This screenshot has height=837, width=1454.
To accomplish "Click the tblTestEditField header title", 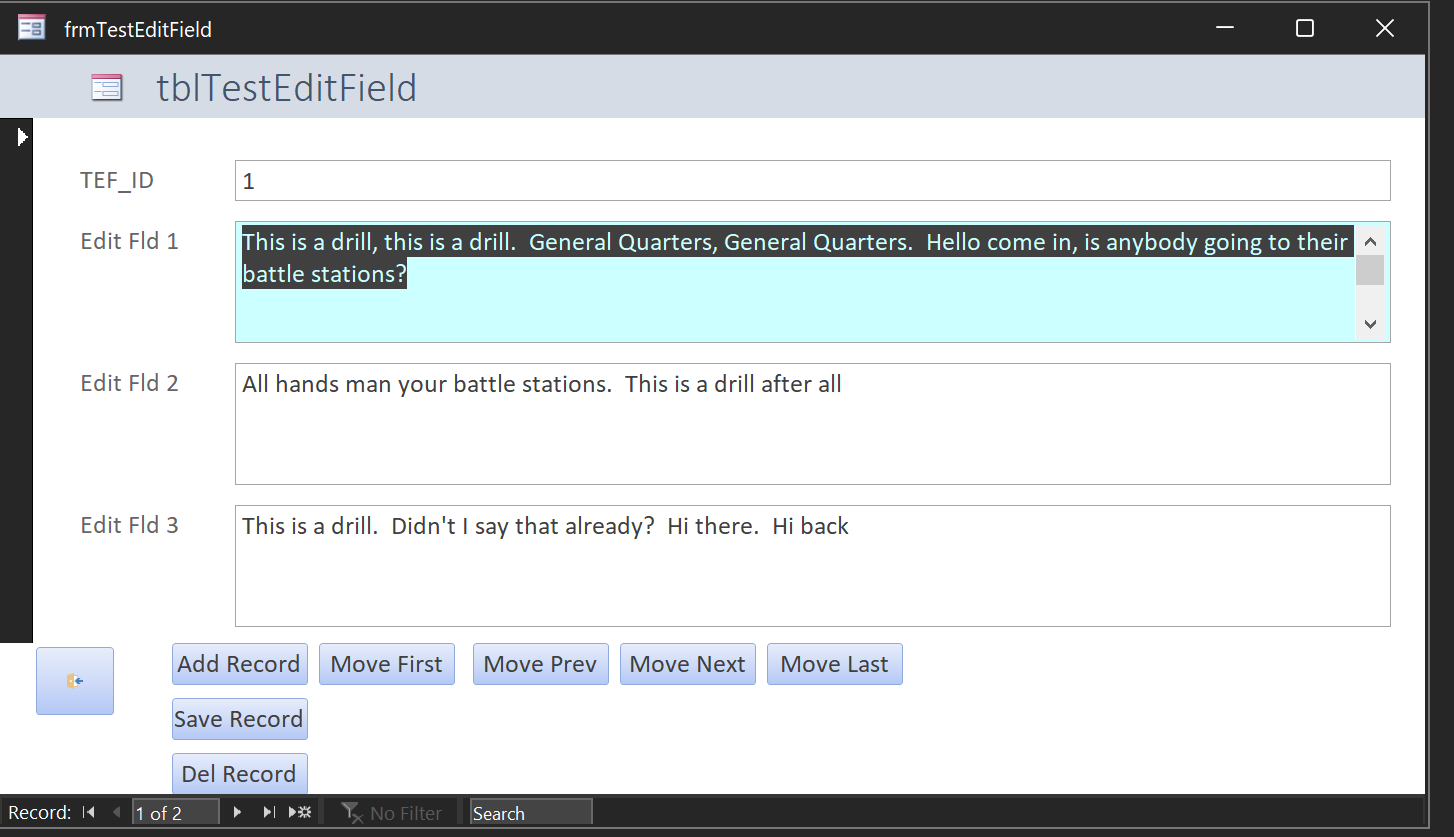I will coord(287,88).
